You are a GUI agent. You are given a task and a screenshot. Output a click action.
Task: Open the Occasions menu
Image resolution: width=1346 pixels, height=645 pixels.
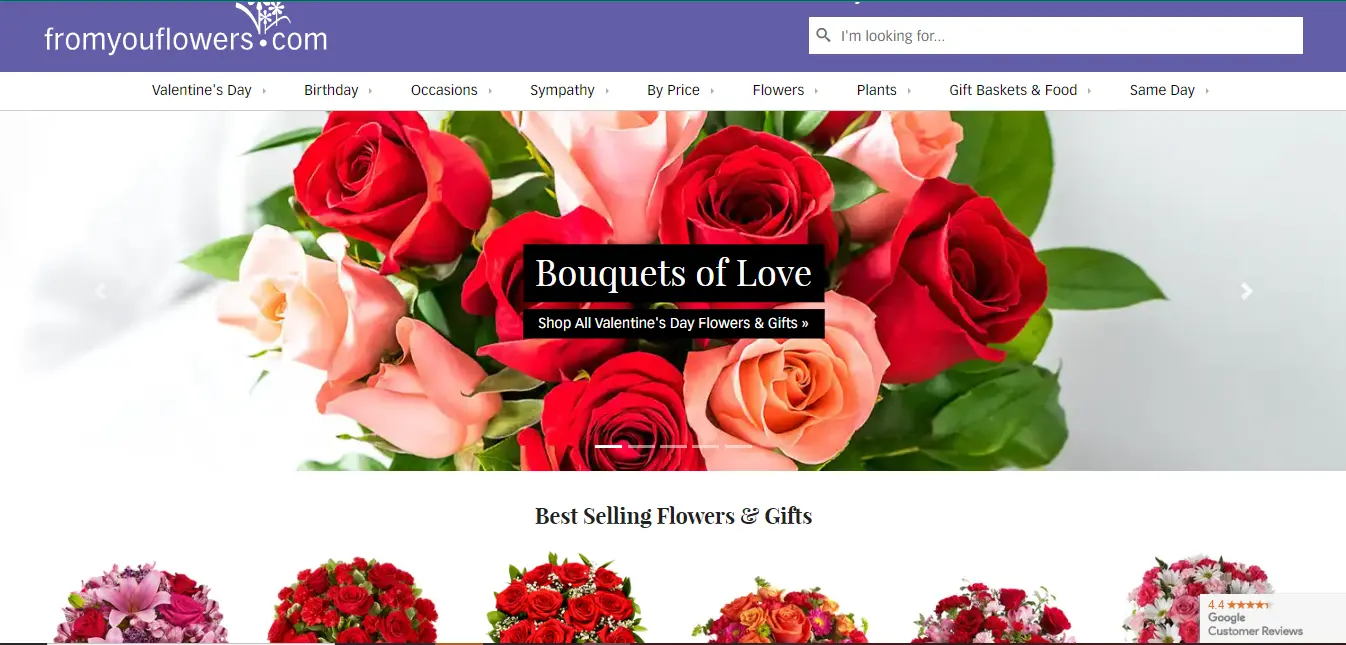click(x=451, y=90)
